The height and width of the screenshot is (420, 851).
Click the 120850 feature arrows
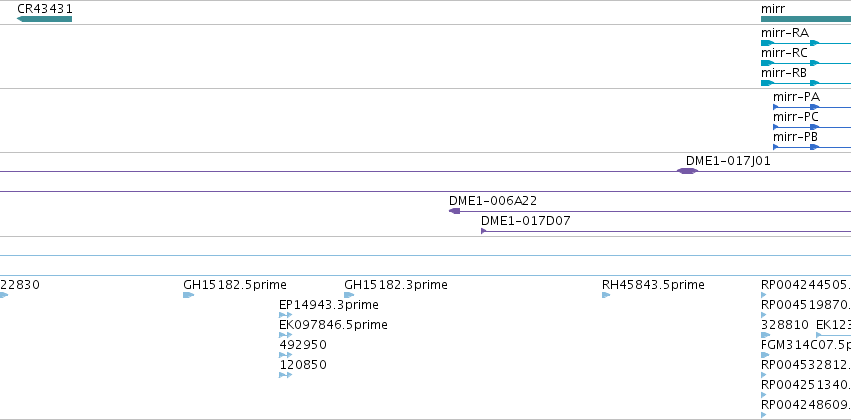(x=285, y=375)
